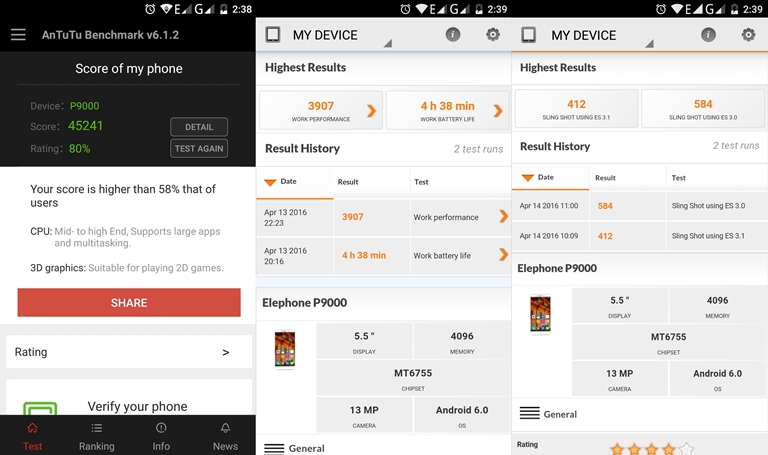Open Work battery life history row arrow
The height and width of the screenshot is (455, 768).
tap(504, 255)
